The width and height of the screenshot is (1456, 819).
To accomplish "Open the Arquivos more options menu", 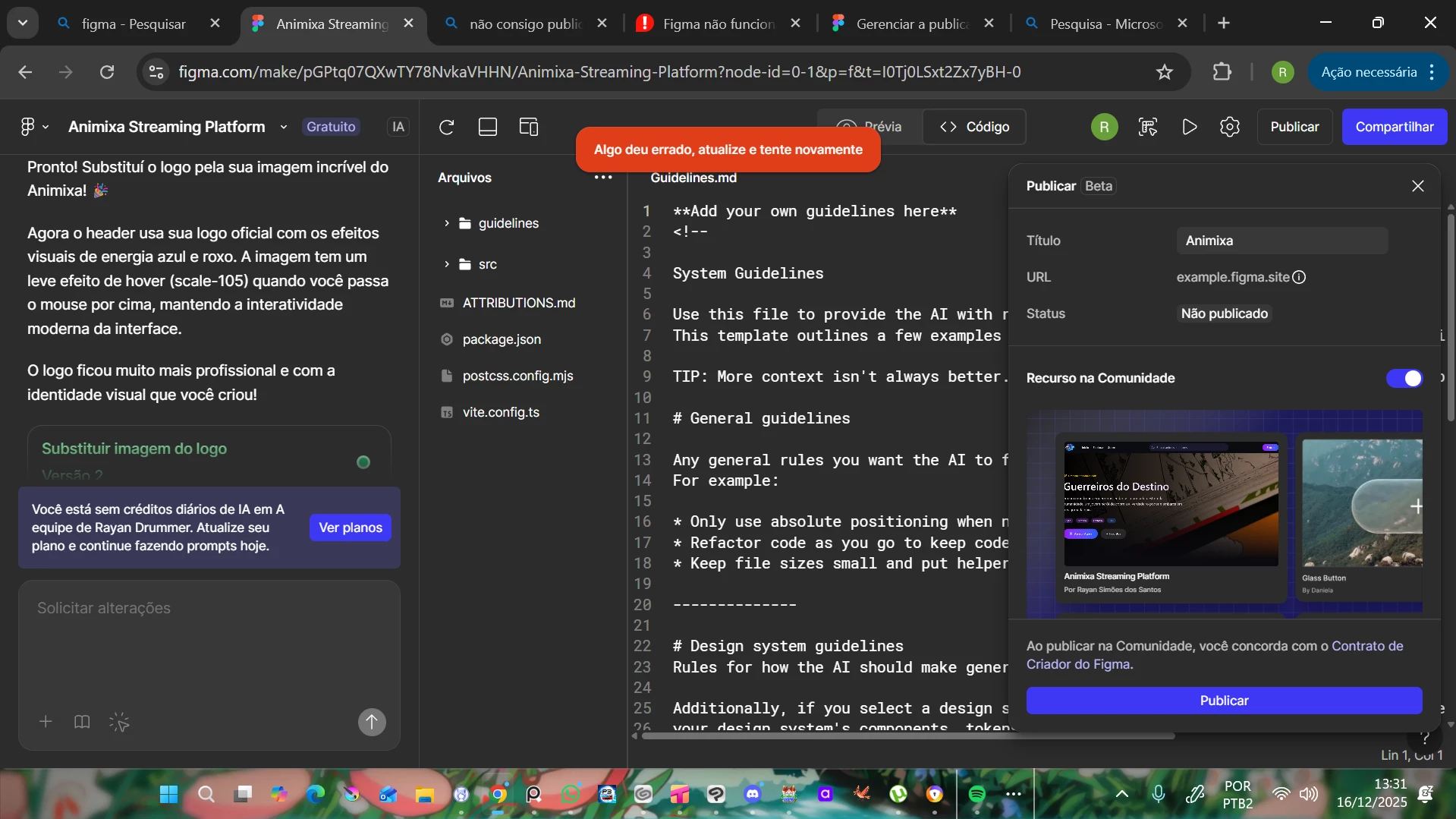I will tap(603, 177).
